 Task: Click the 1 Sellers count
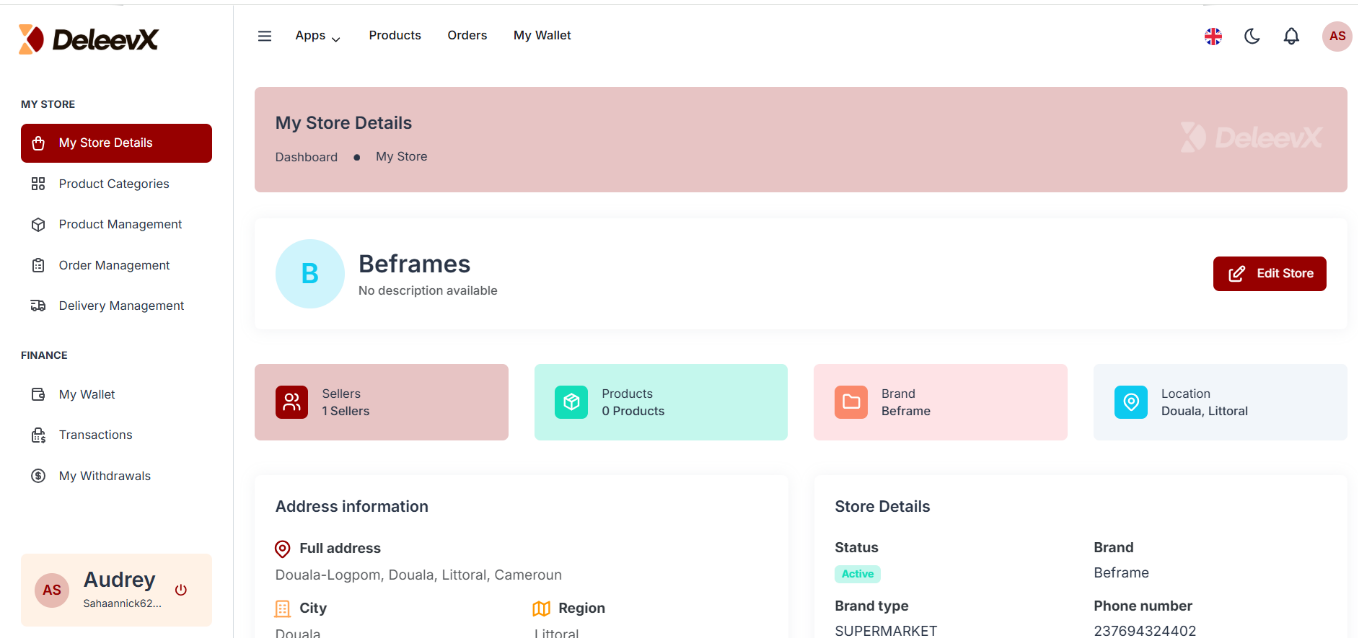point(345,411)
